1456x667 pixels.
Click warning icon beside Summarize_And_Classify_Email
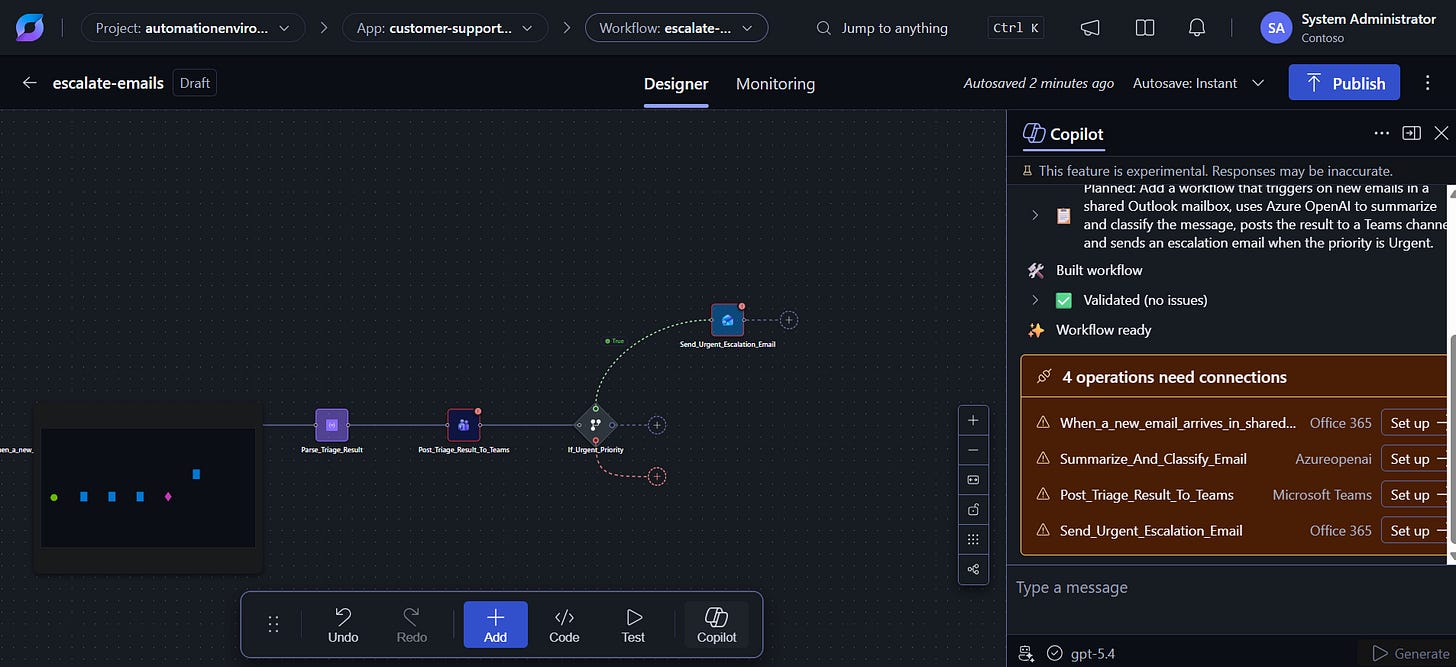pos(1043,459)
